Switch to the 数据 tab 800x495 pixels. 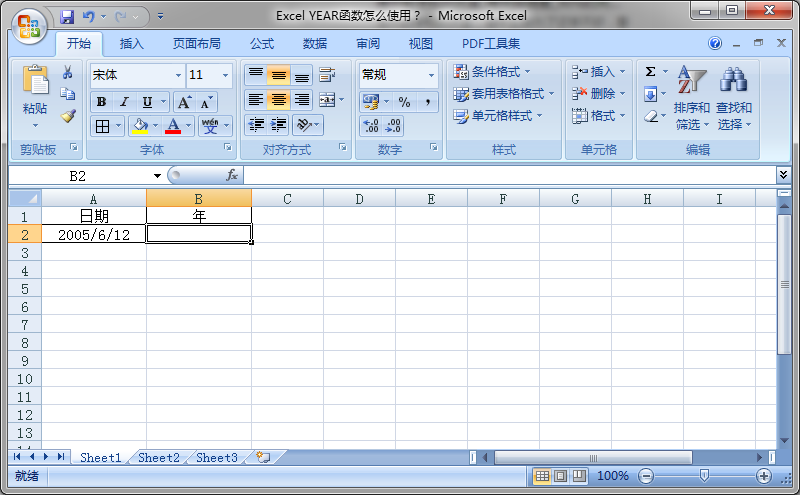[315, 44]
